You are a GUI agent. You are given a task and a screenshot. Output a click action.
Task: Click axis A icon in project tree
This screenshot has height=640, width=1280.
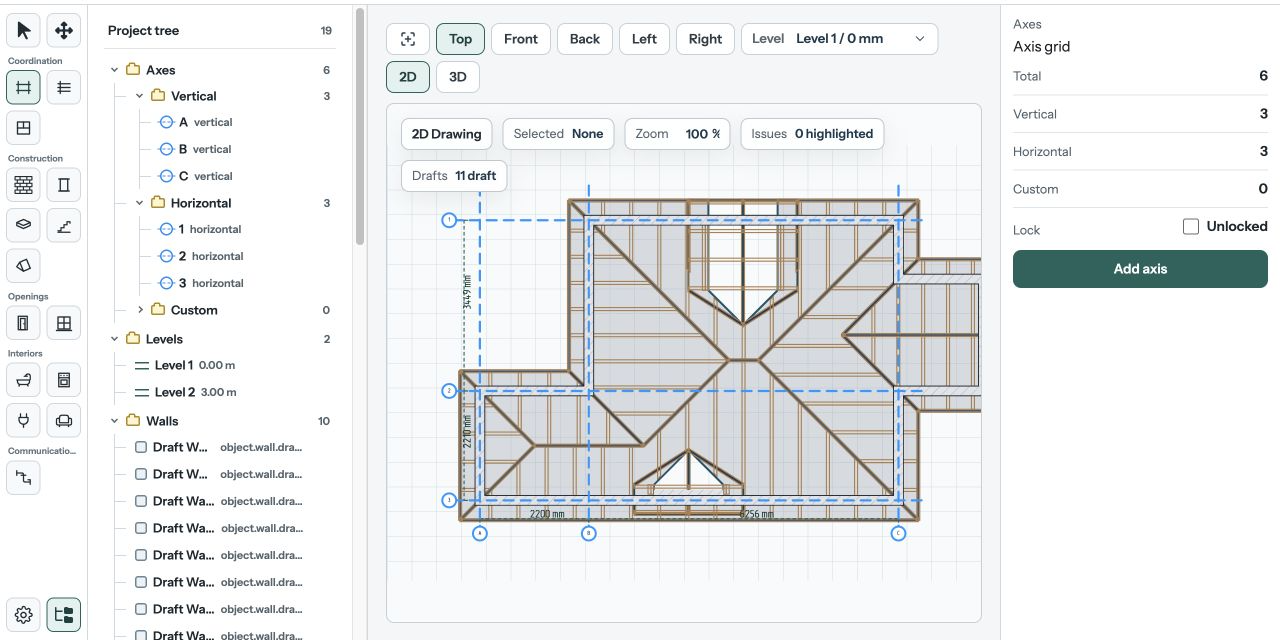[167, 122]
